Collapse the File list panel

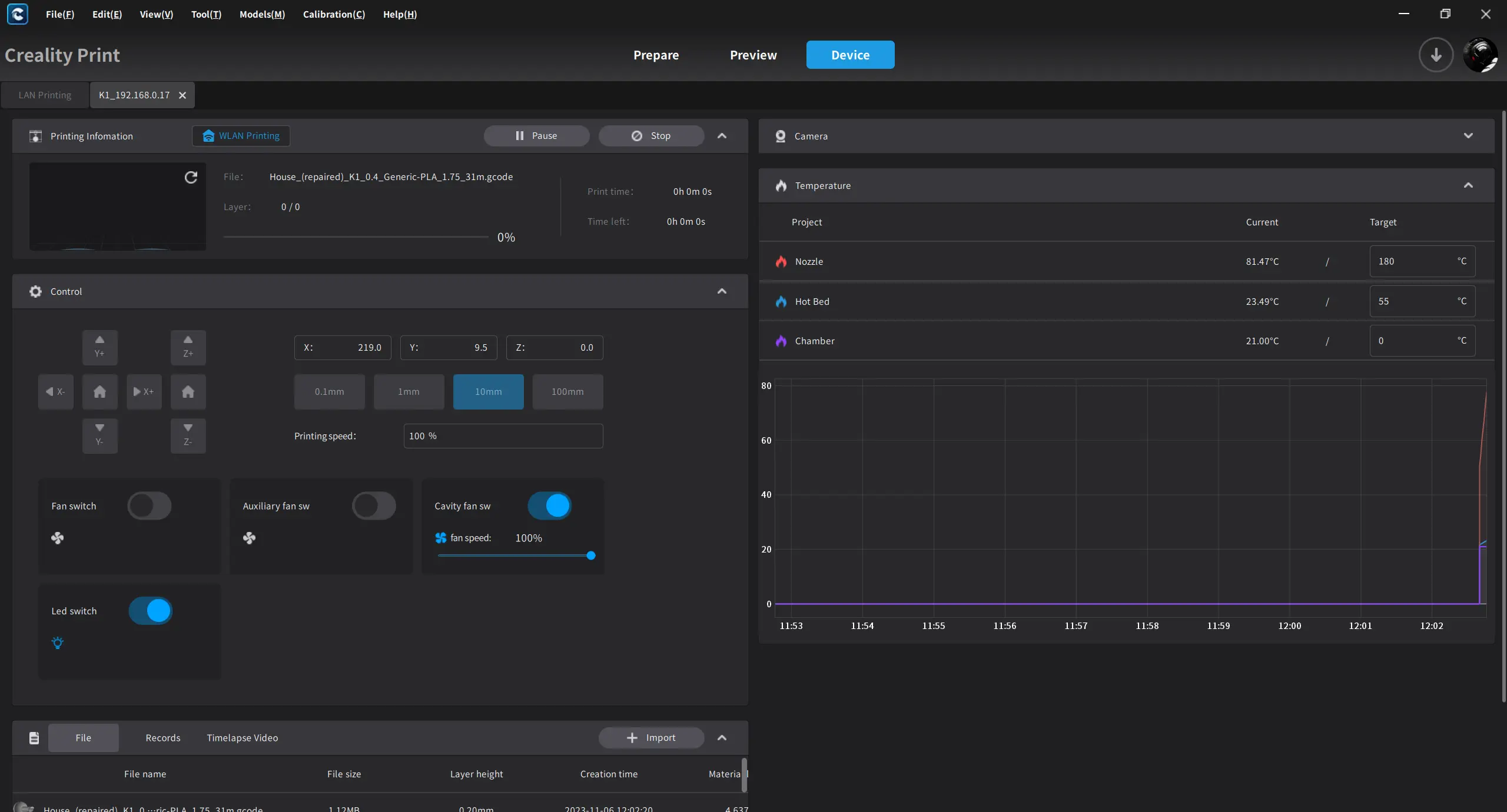(x=722, y=738)
